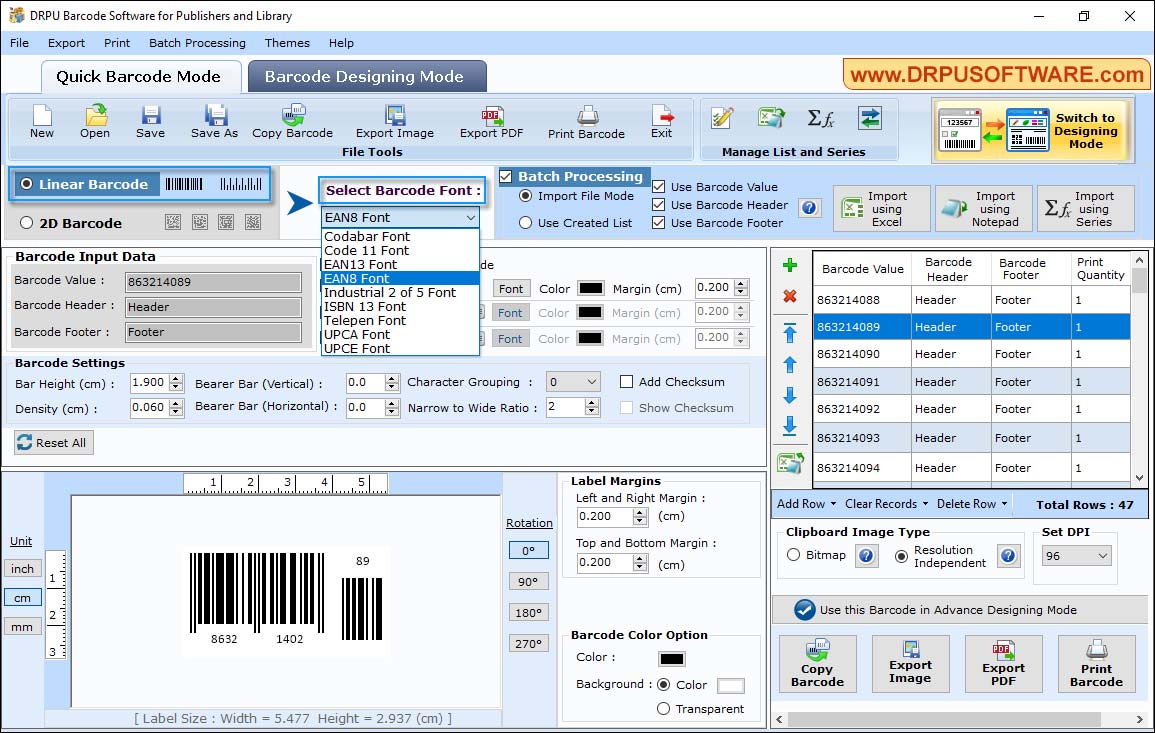This screenshot has height=733, width=1155.
Task: Switch to Barcode Designing Mode tab
Action: click(366, 75)
